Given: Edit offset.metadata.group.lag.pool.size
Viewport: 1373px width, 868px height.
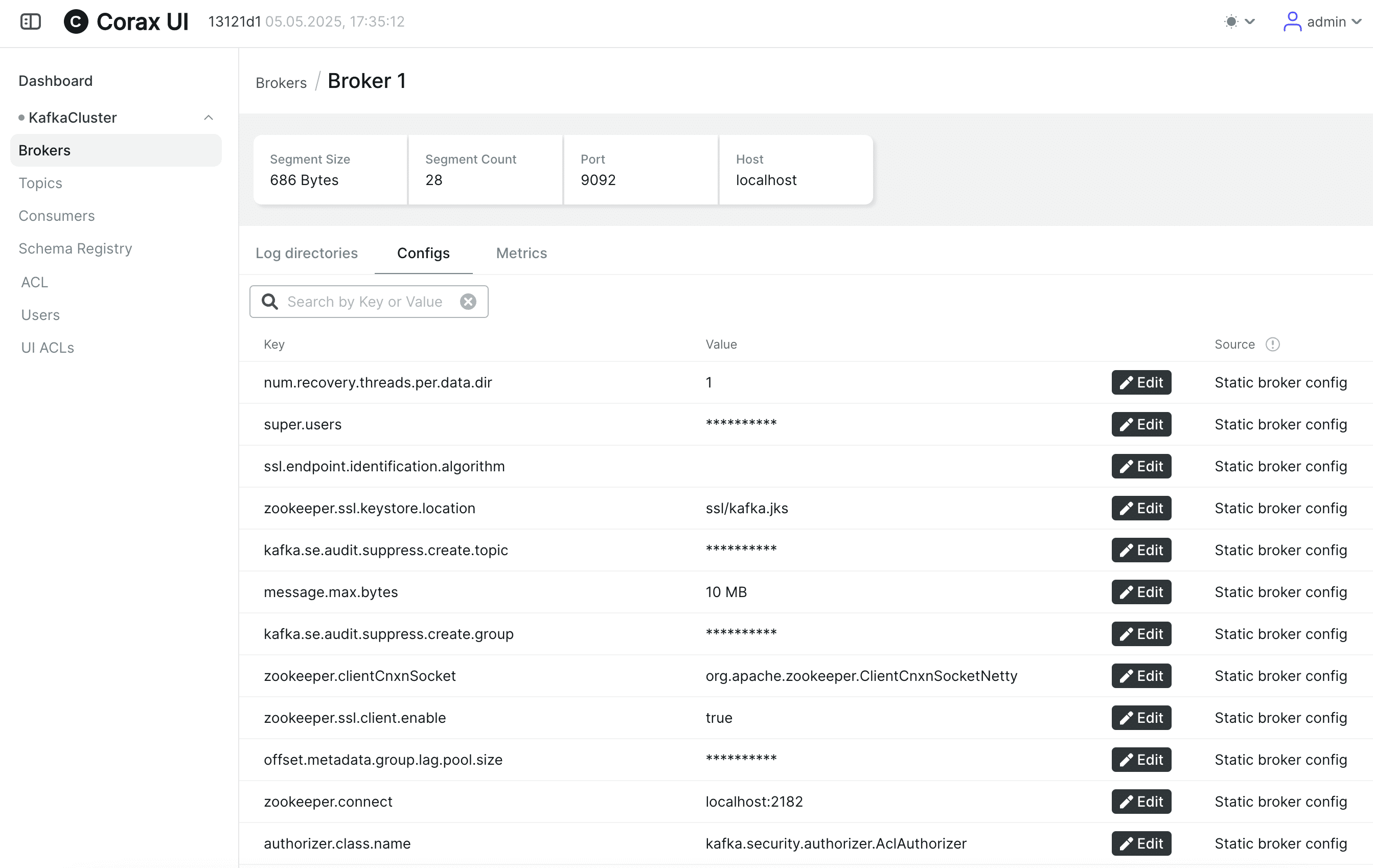Looking at the screenshot, I should pyautogui.click(x=1141, y=760).
